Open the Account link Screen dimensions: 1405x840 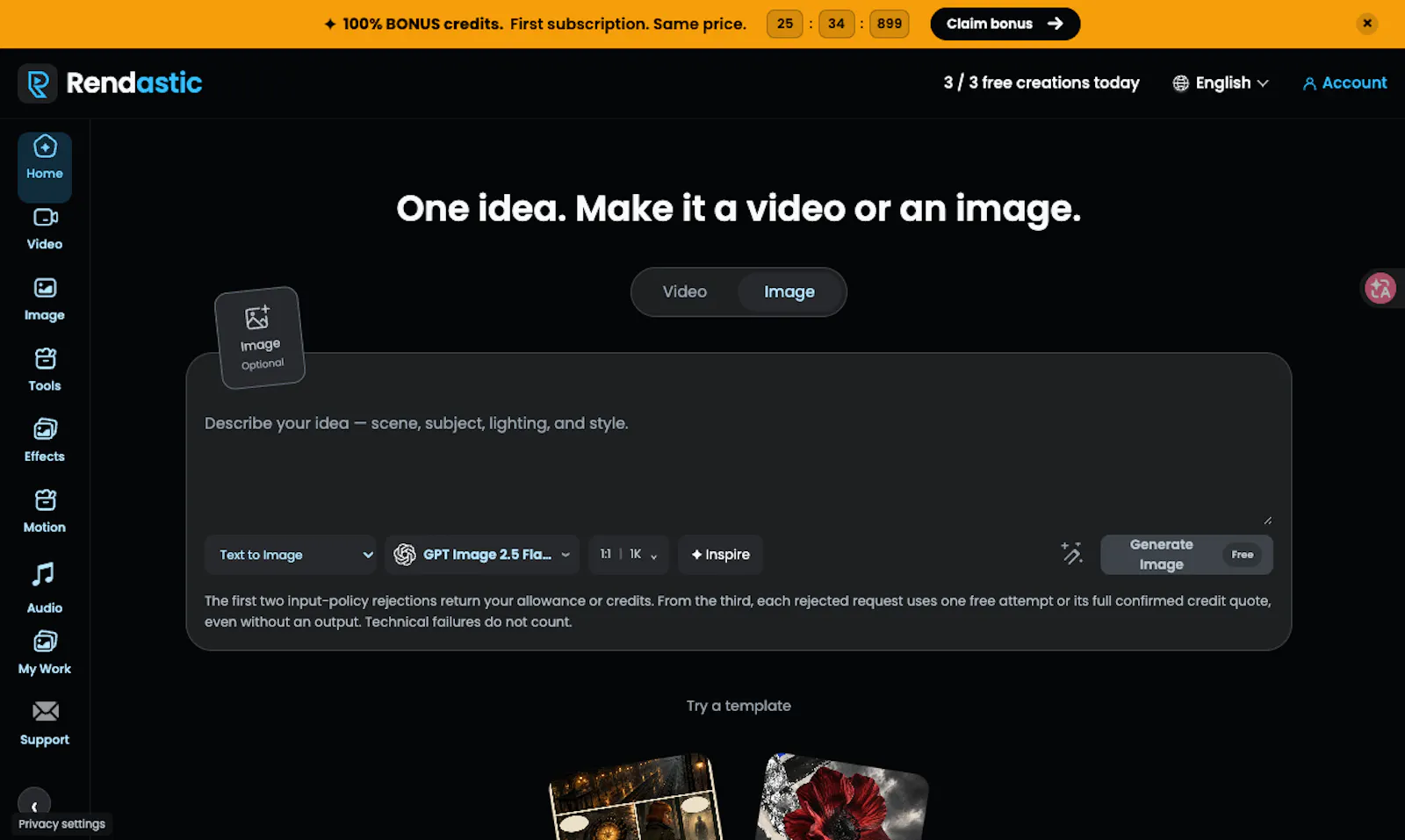1344,83
